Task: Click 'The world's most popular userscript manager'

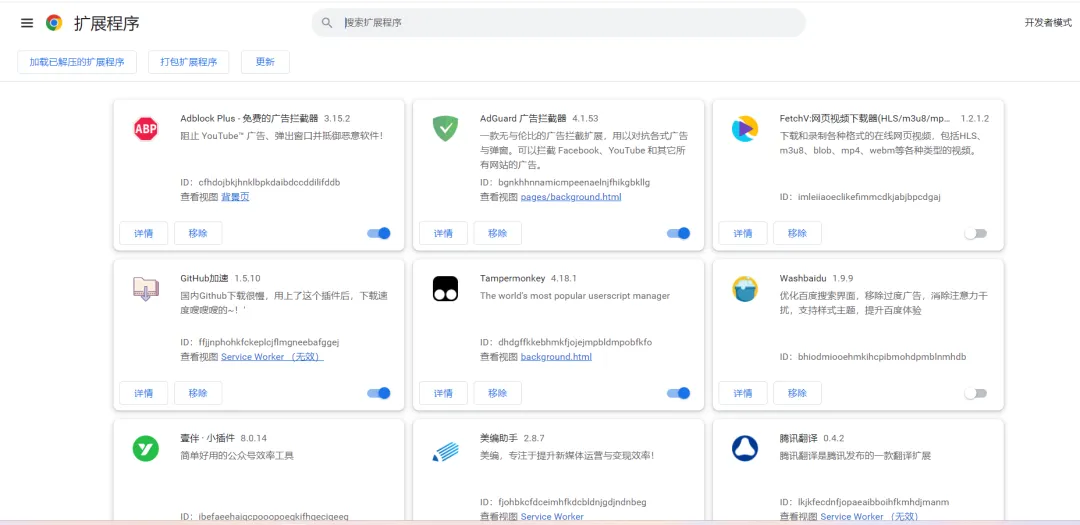Action: [574, 296]
